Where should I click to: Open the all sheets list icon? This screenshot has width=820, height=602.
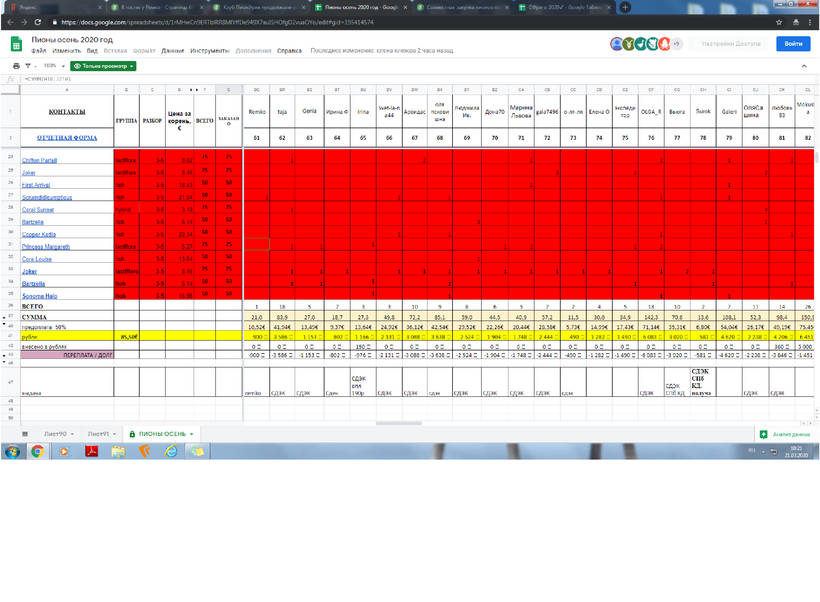tap(25, 432)
